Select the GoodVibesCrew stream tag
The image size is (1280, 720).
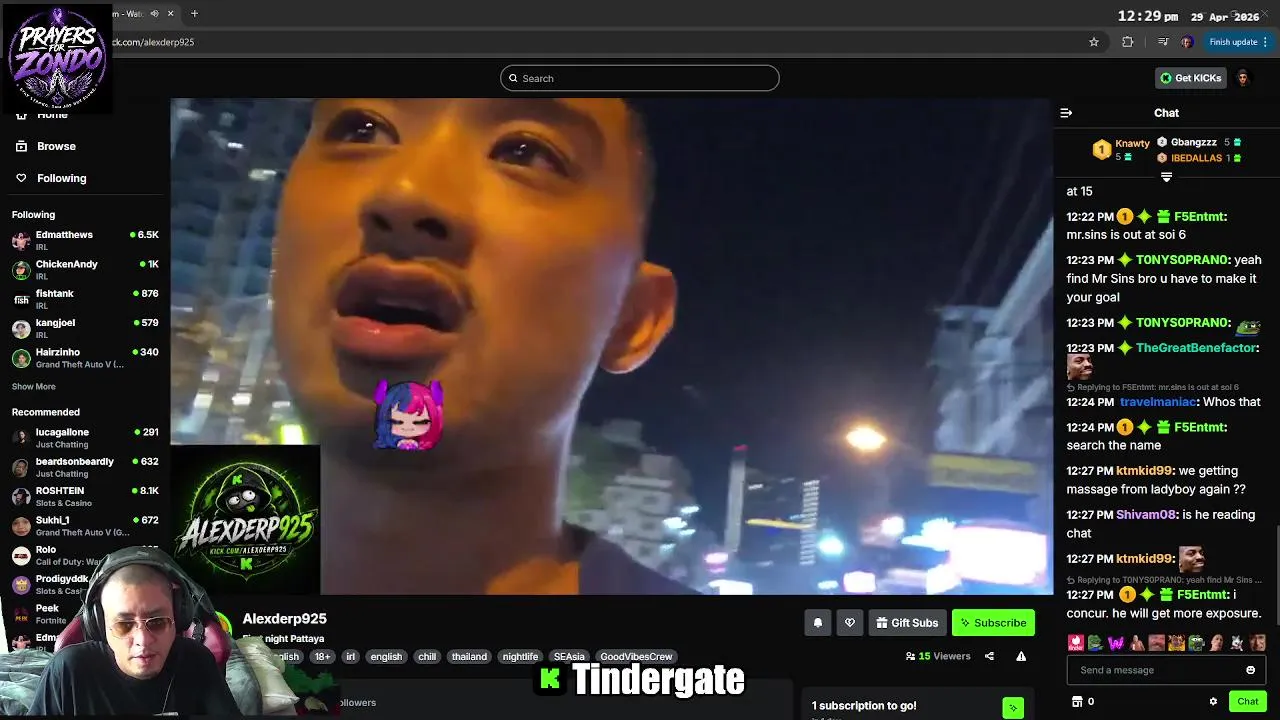(x=636, y=657)
